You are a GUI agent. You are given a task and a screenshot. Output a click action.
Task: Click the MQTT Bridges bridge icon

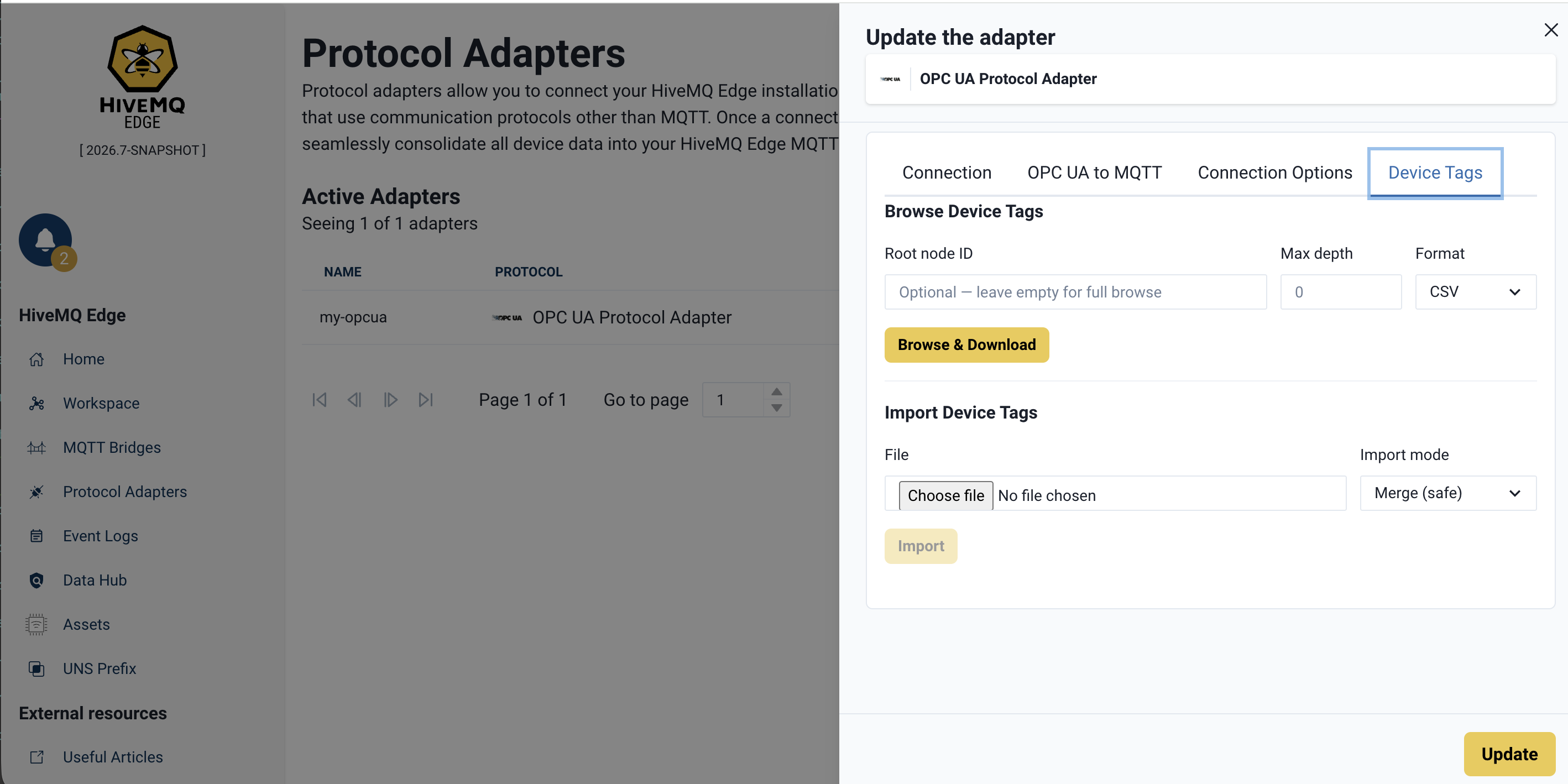click(36, 448)
